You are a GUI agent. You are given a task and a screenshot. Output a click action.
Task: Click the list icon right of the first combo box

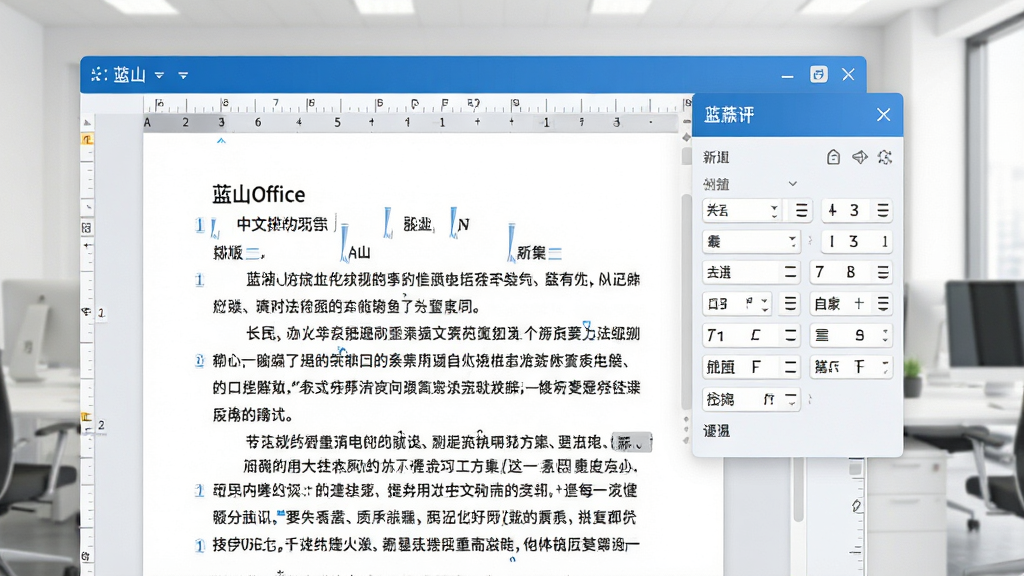(801, 210)
